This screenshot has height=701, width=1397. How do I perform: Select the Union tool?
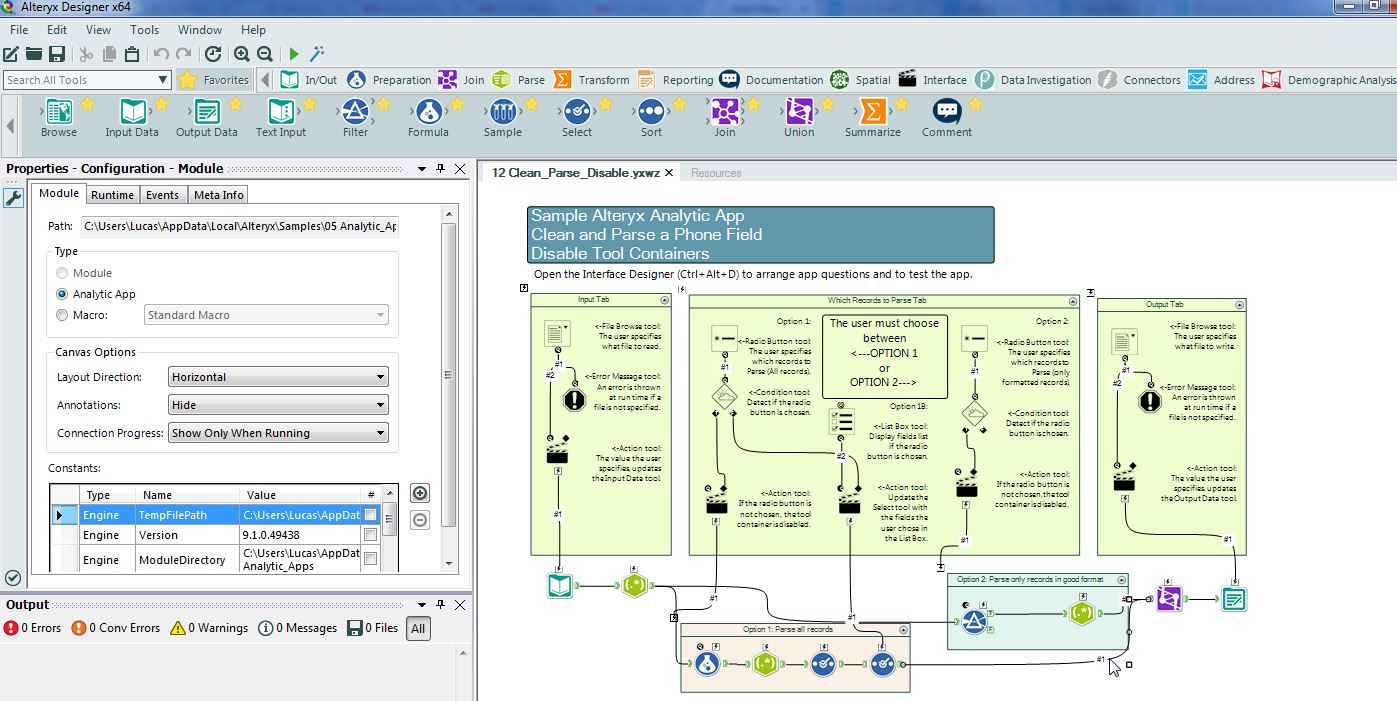click(x=799, y=119)
